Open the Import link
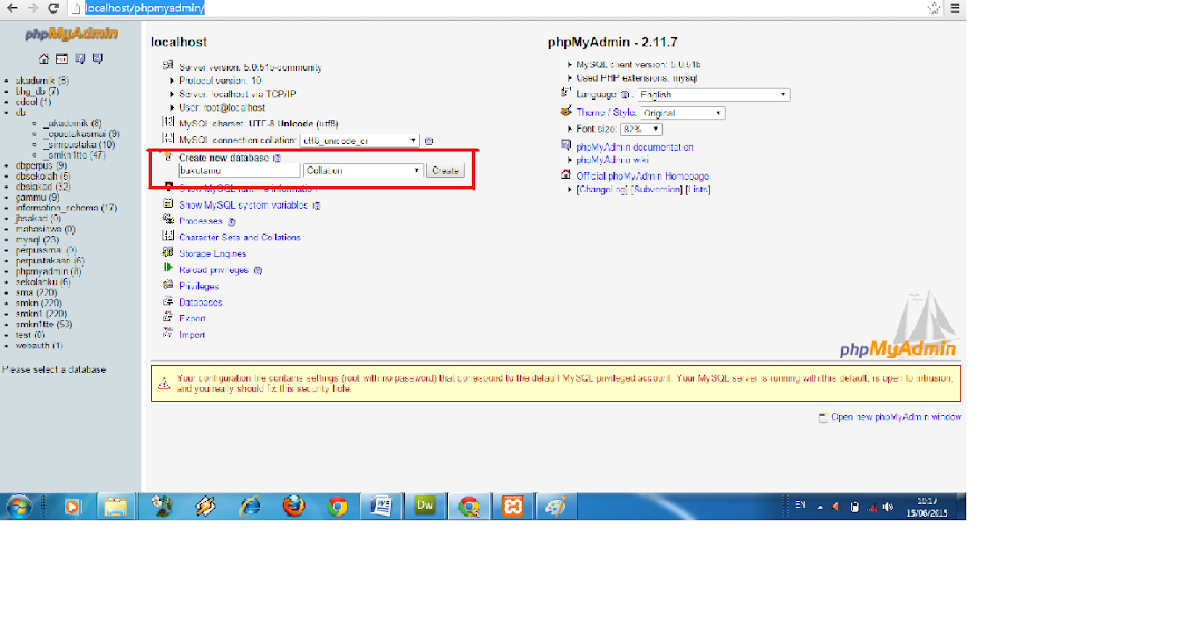Screen dimensions: 1200x630 point(192,335)
